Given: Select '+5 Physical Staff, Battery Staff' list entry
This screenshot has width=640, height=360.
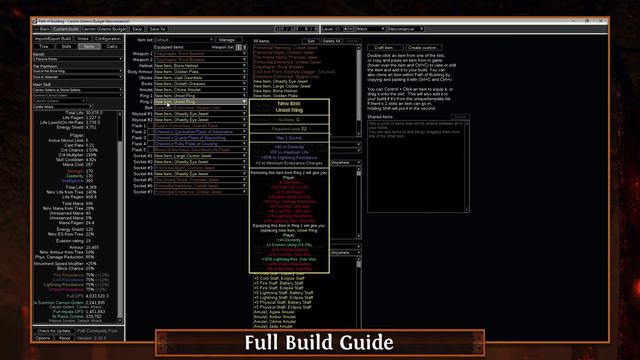Looking at the screenshot, I should point(282,302).
